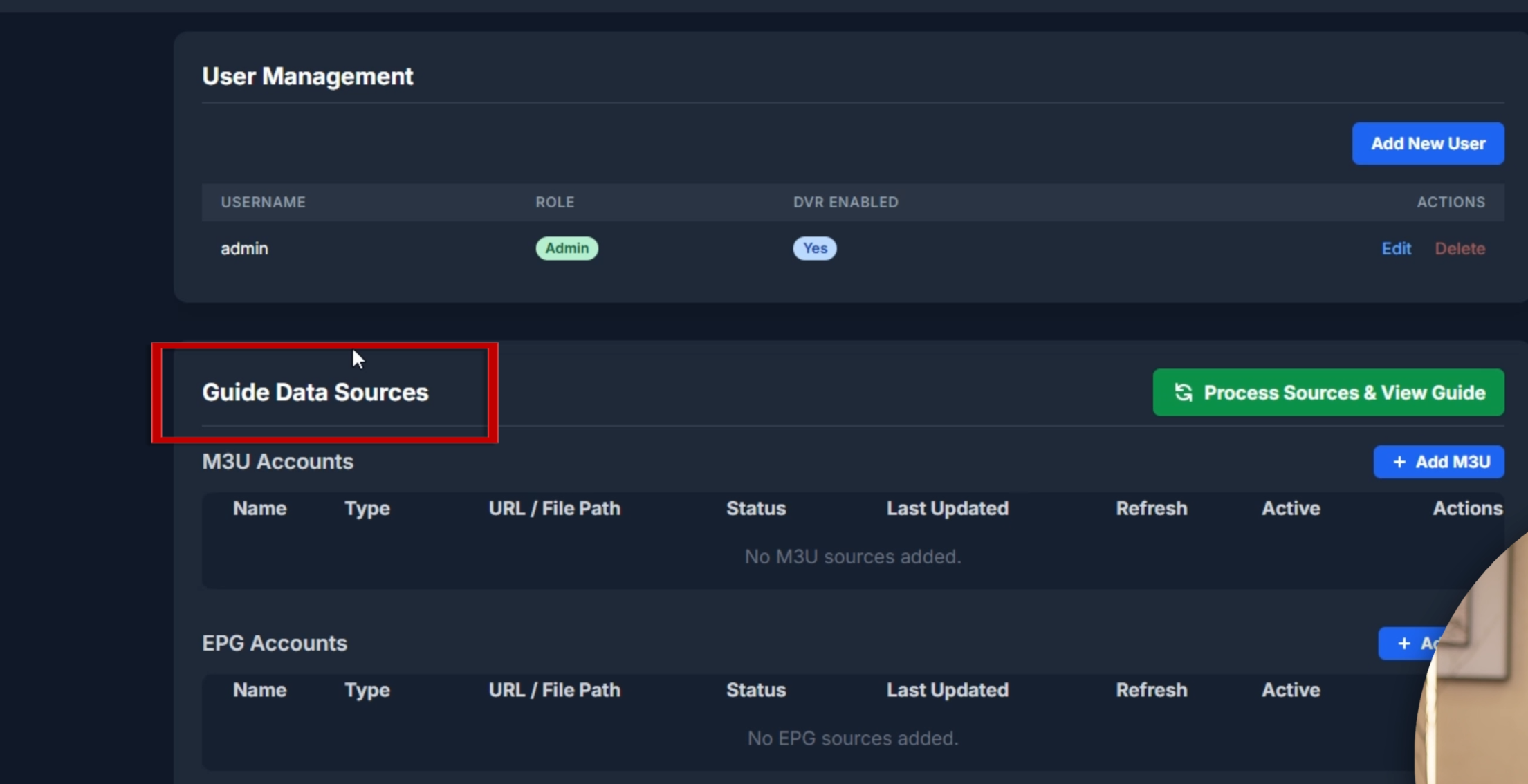This screenshot has width=1528, height=784.
Task: Click the plus icon in EPG Accounts
Action: click(x=1403, y=644)
